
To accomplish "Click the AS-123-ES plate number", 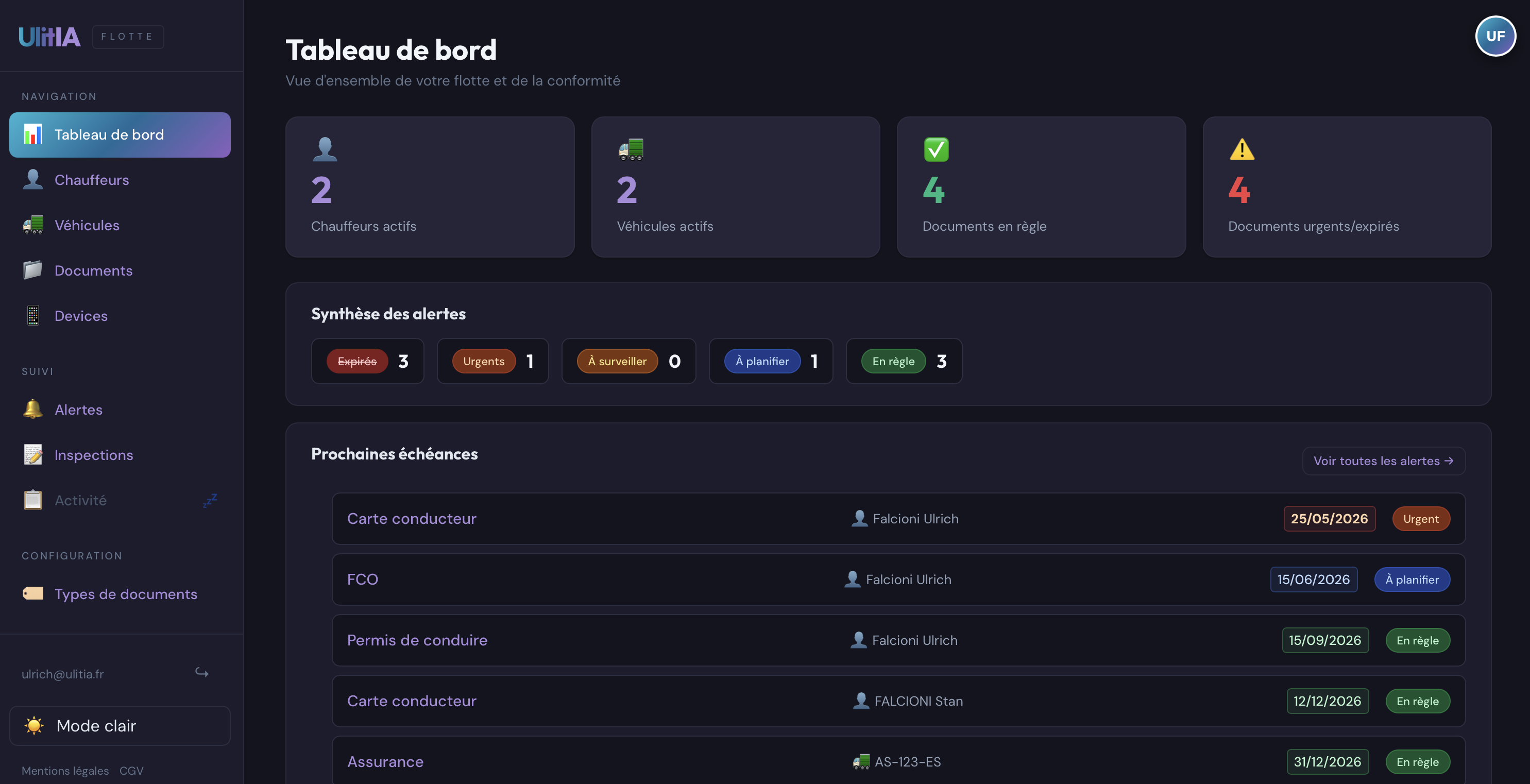I will [x=908, y=761].
